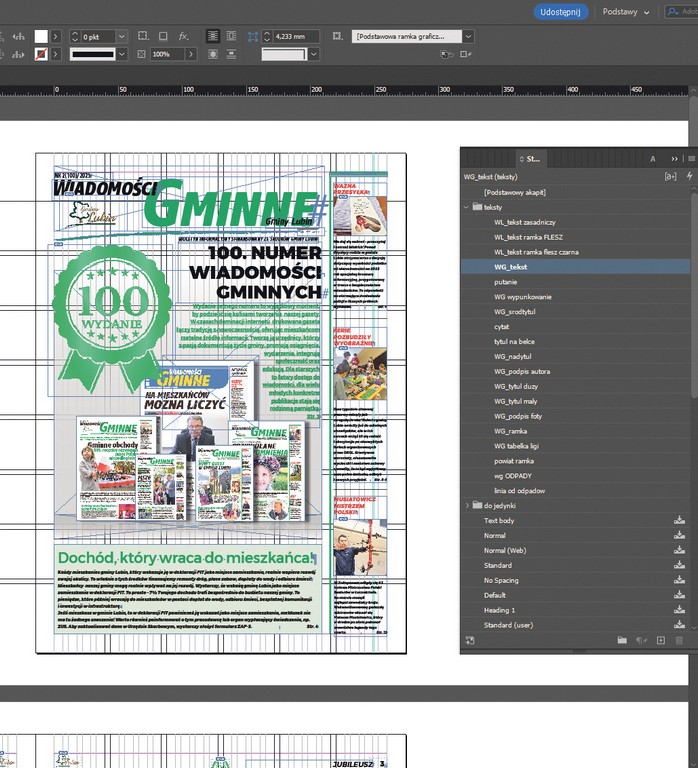Switch to the 'A' panel tab
The height and width of the screenshot is (768, 698).
click(x=653, y=158)
